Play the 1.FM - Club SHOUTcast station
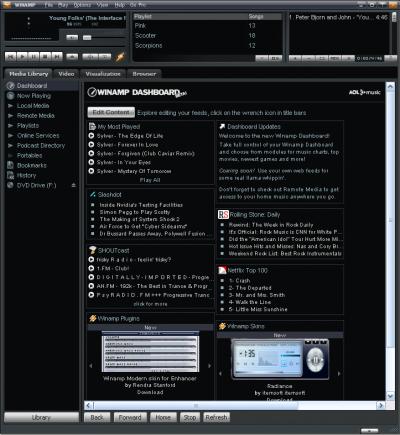Viewport: 400px width, 435px height. [91, 268]
